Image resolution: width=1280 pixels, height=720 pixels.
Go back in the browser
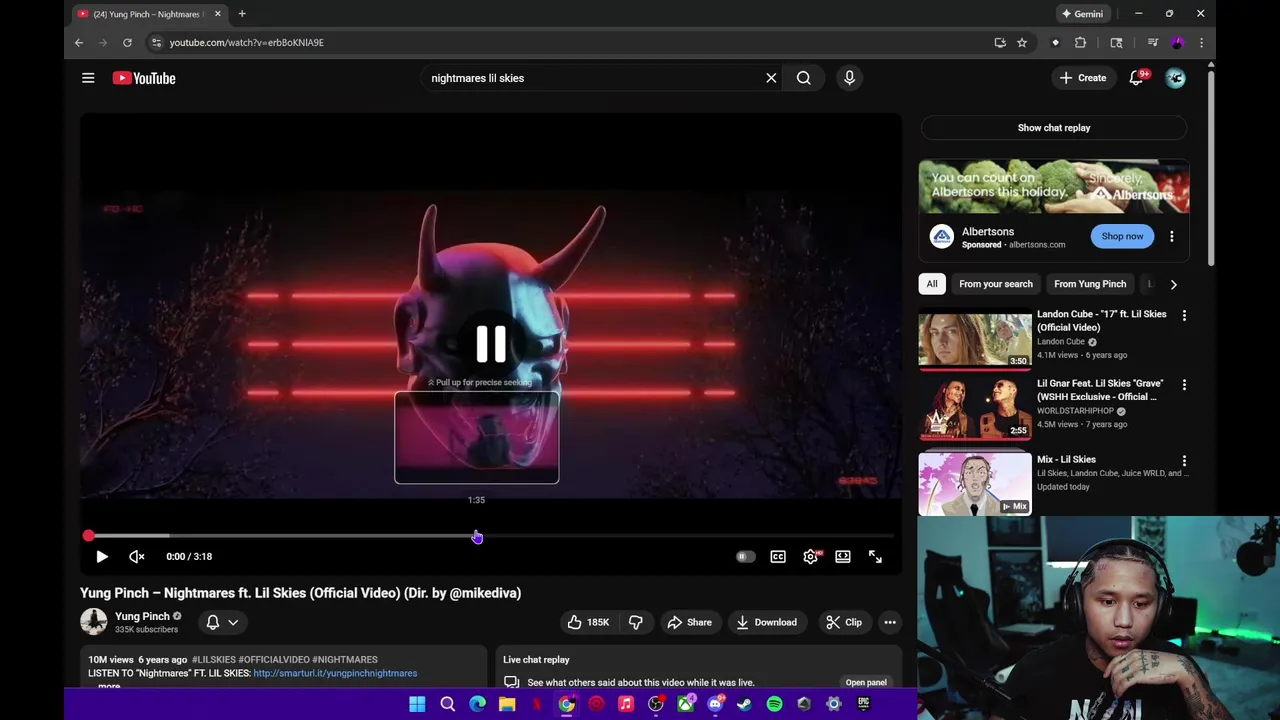click(79, 43)
